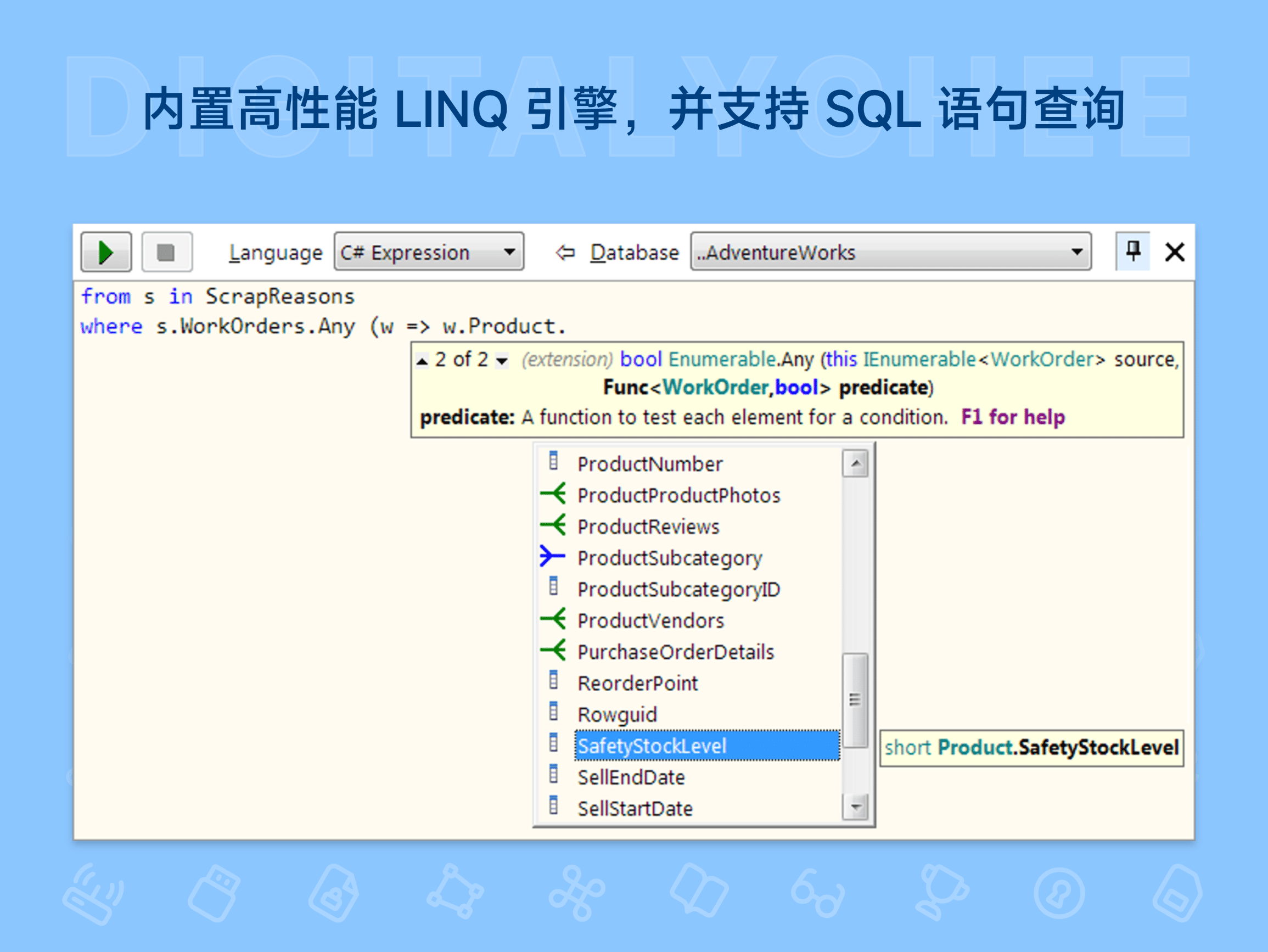Run the query with the green play icon
This screenshot has height=952, width=1268.
pyautogui.click(x=106, y=251)
